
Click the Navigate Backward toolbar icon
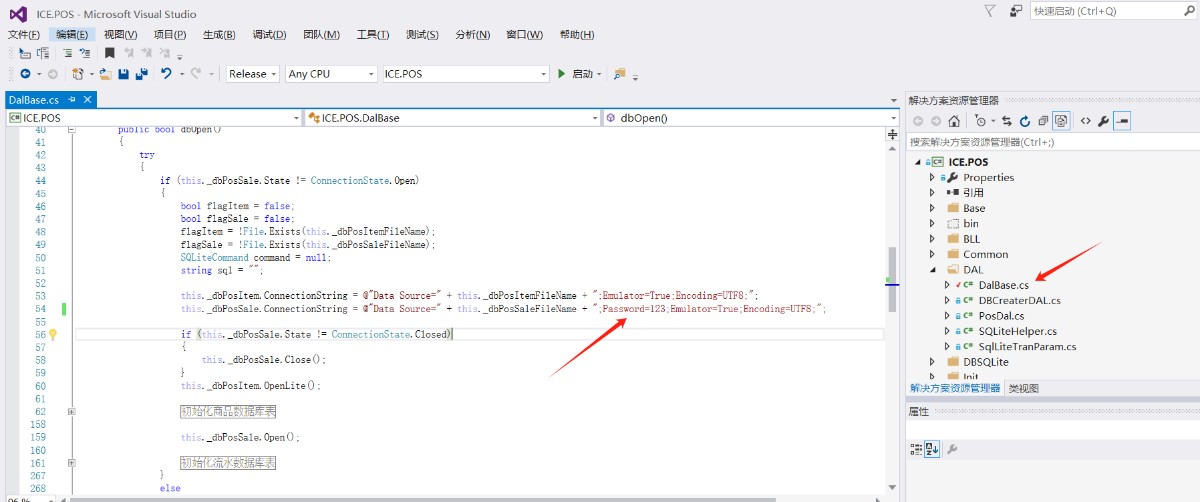pyautogui.click(x=25, y=74)
